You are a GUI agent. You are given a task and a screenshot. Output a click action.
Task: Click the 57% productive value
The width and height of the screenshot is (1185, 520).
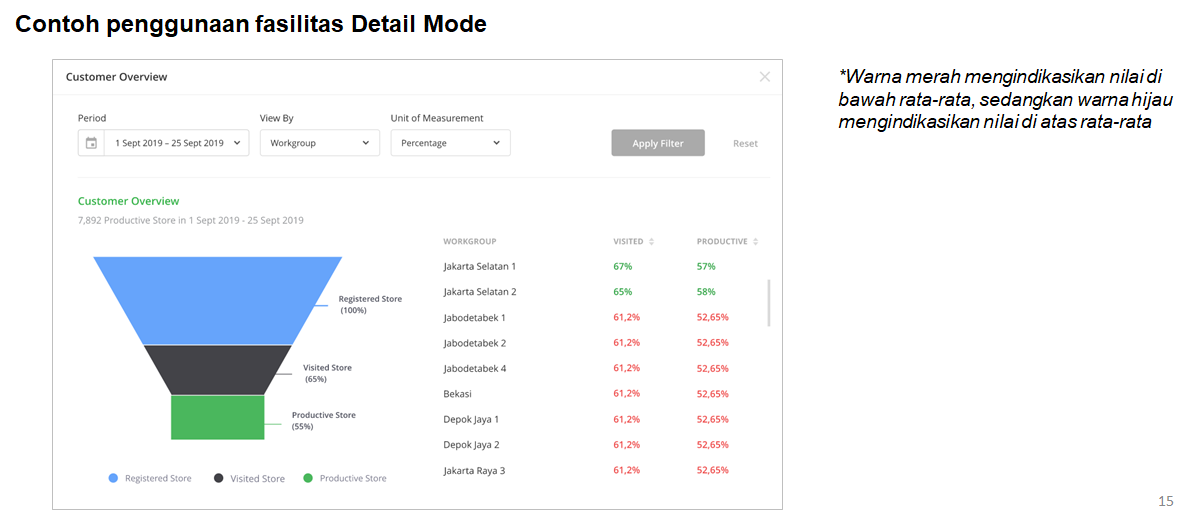coord(706,266)
